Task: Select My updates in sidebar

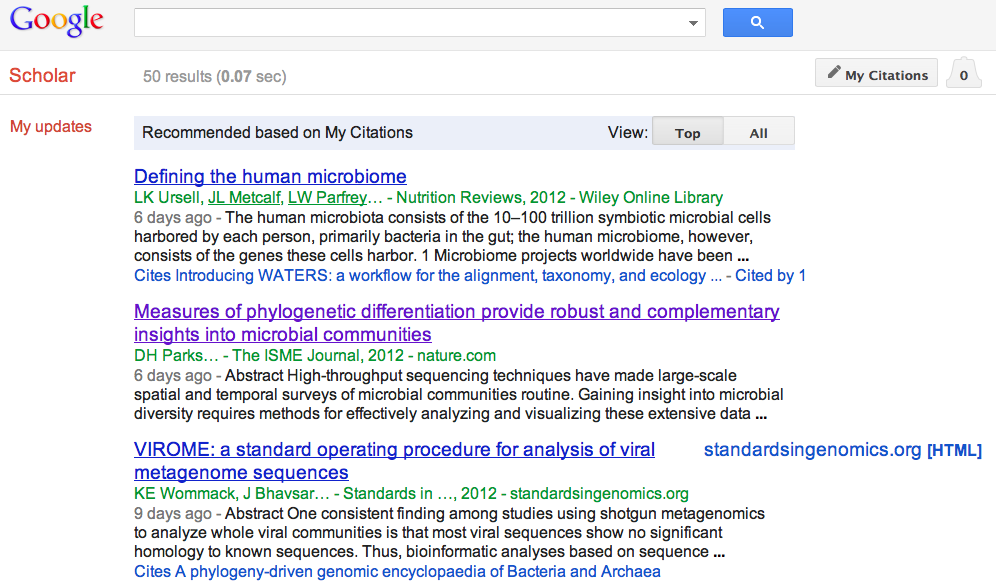Action: (51, 126)
